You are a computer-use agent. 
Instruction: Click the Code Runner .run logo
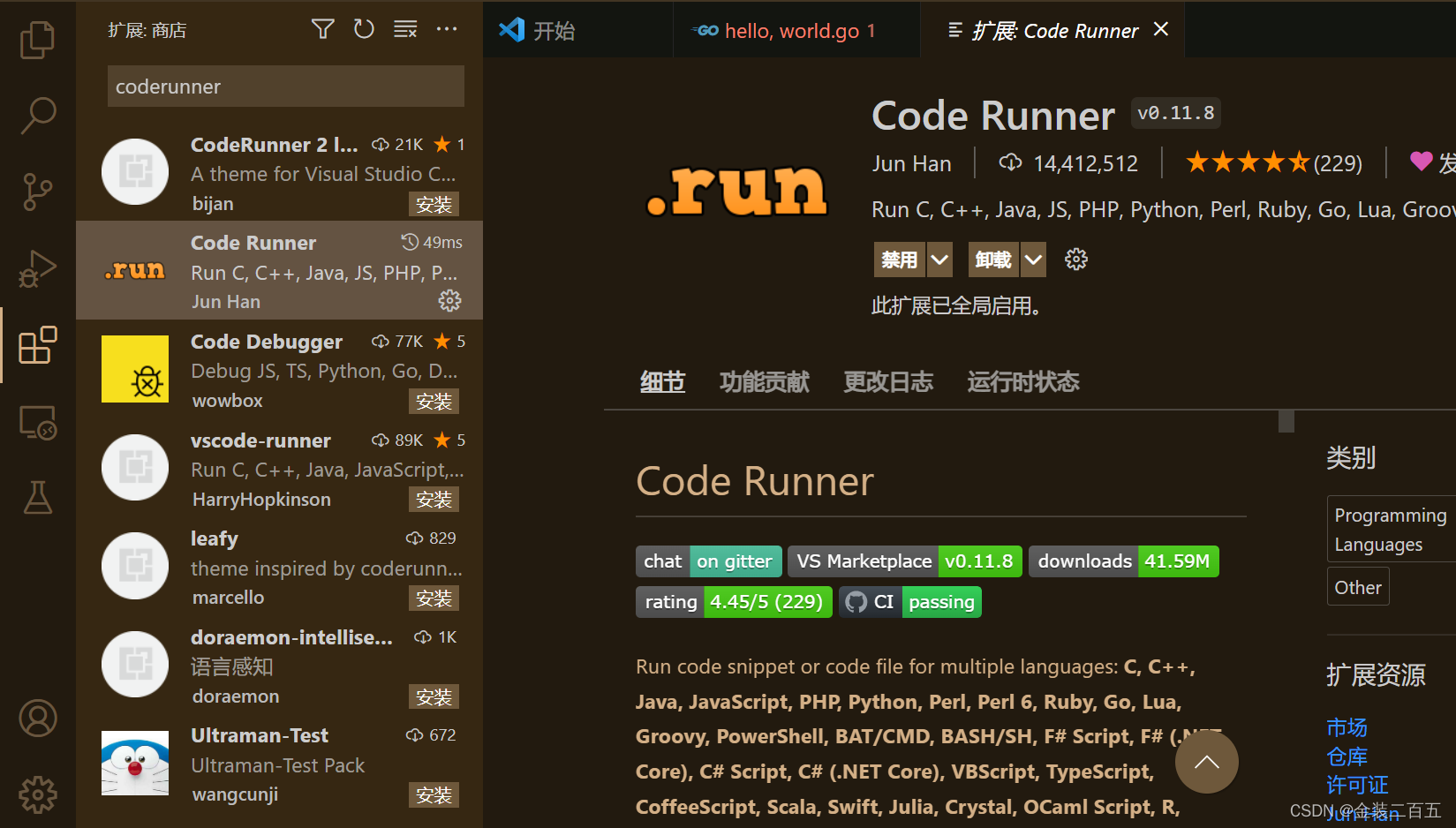coord(737,192)
